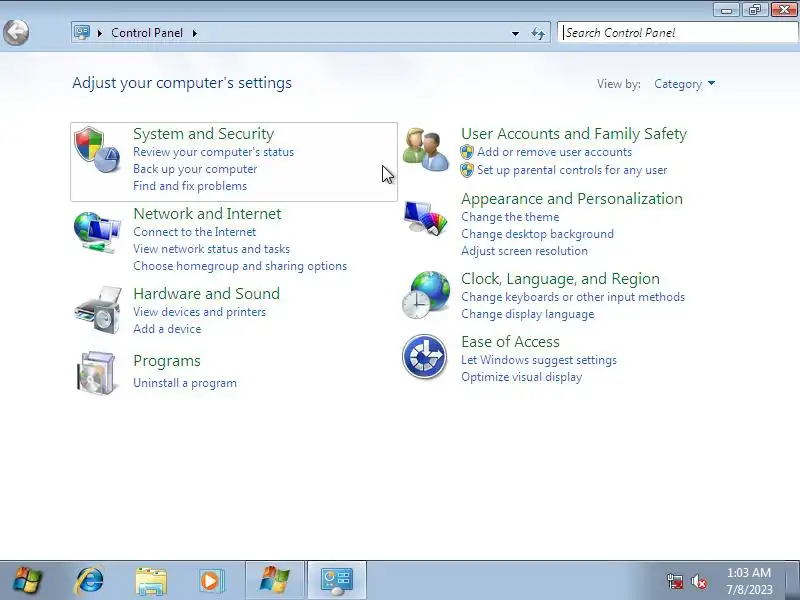This screenshot has height=600, width=800.
Task: Click the Control Panel breadcrumb segment
Action: (x=147, y=33)
